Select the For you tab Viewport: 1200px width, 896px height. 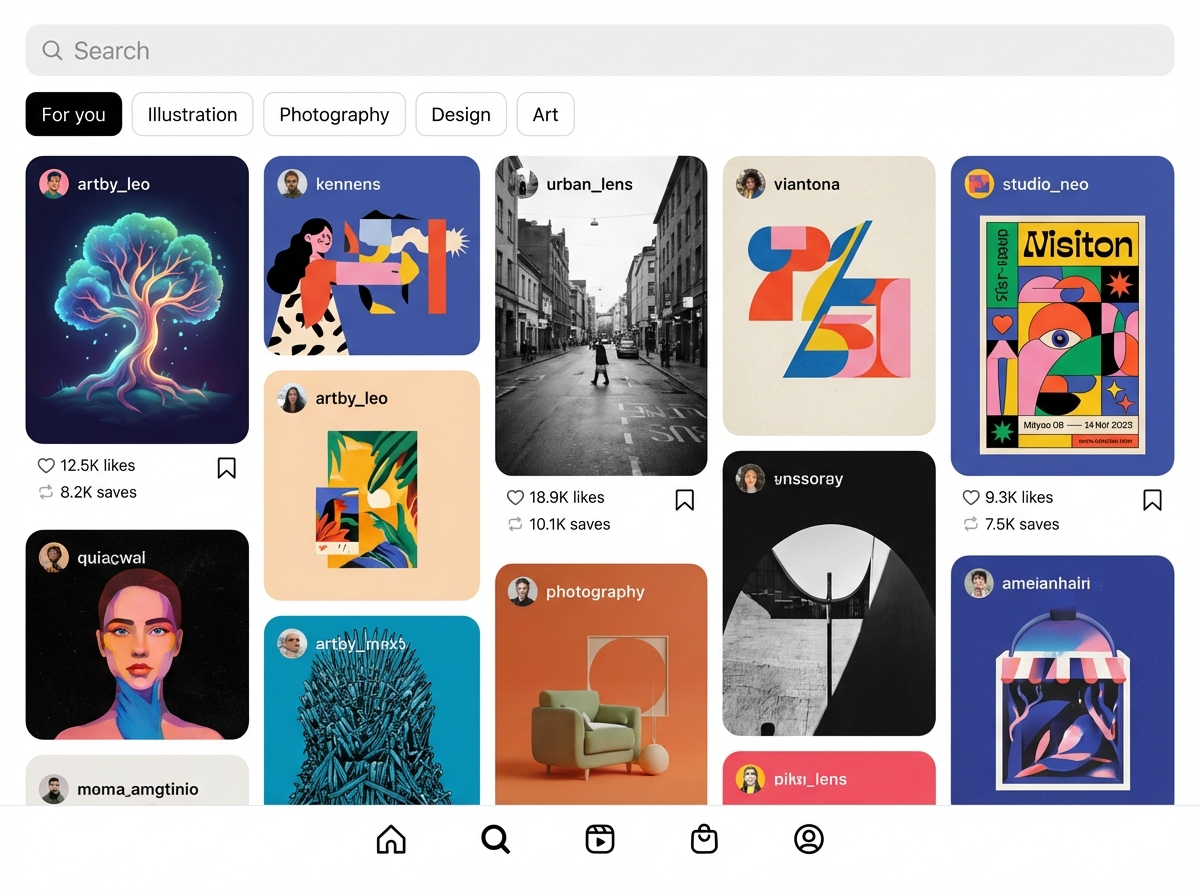(73, 114)
